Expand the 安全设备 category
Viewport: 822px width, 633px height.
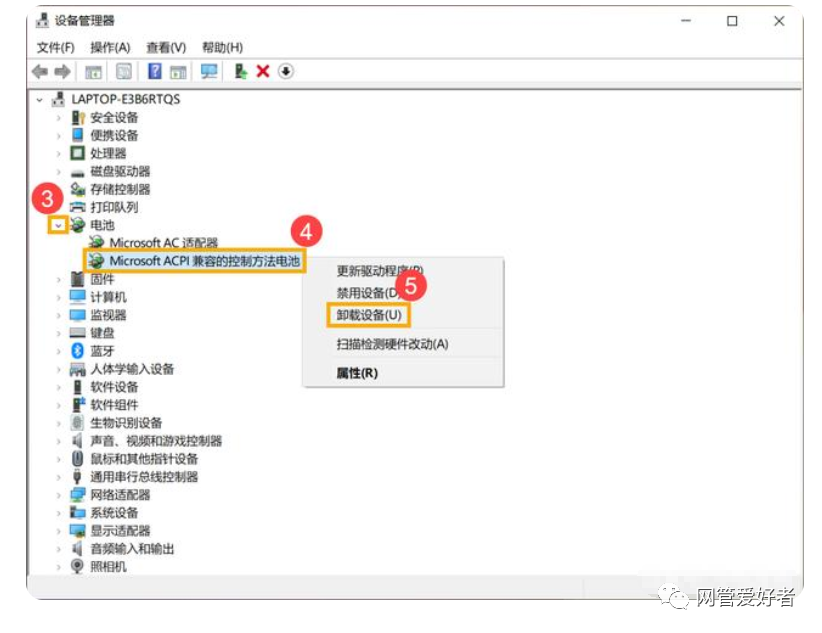pyautogui.click(x=59, y=117)
